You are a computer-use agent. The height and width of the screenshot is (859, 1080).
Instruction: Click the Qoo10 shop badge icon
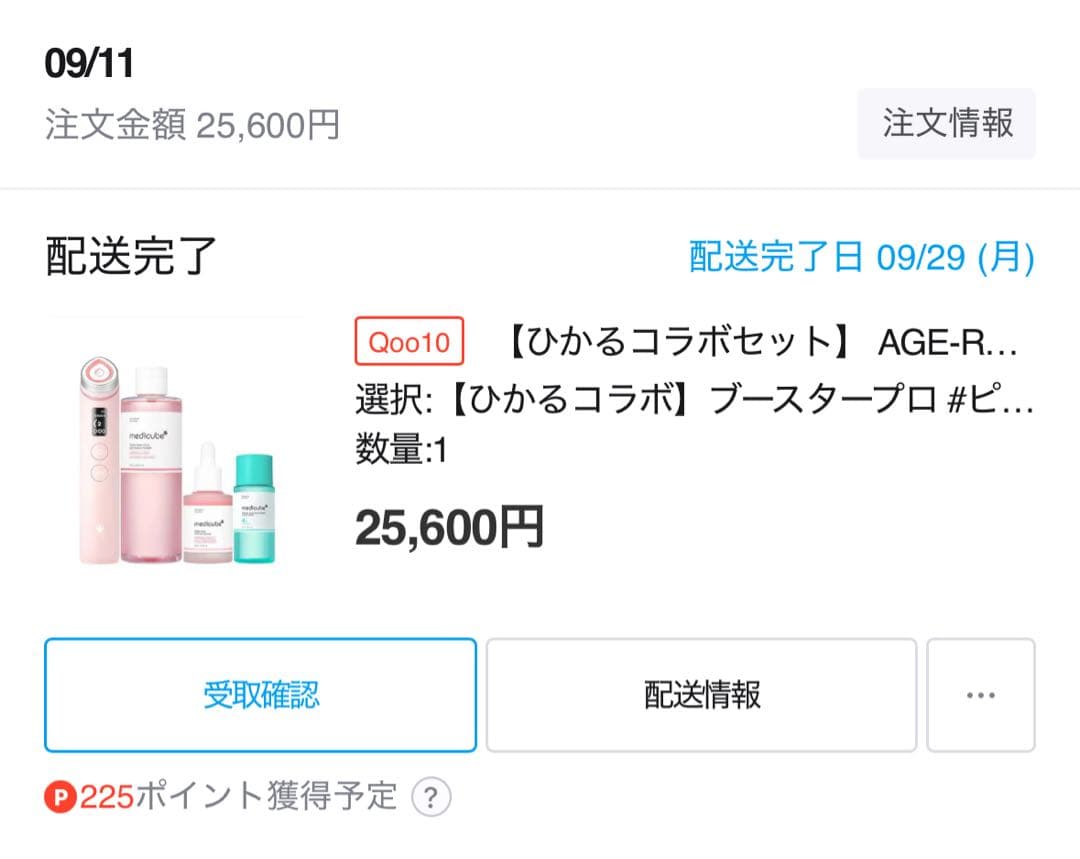[x=409, y=343]
